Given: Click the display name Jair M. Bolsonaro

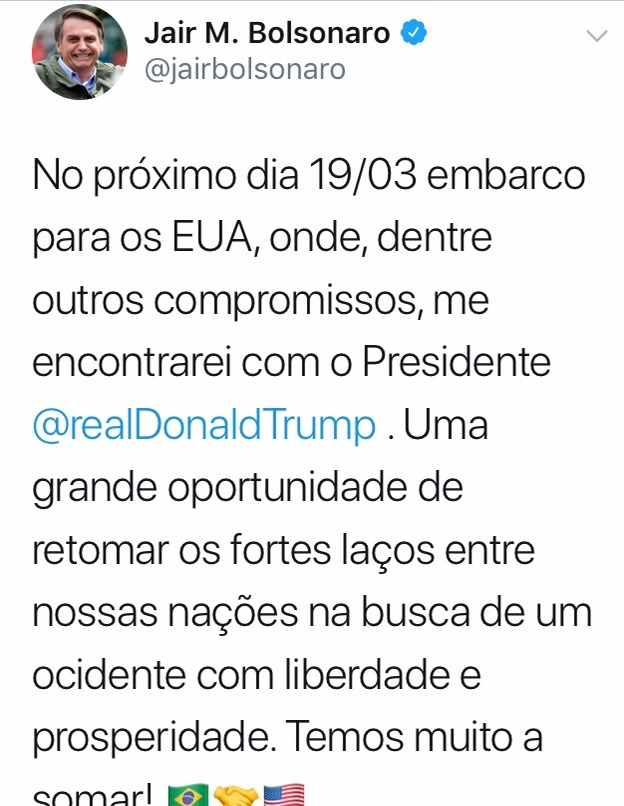Looking at the screenshot, I should point(267,33).
